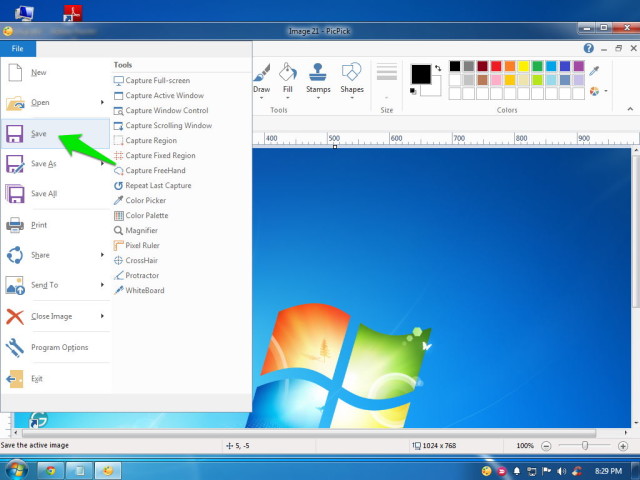Click the Save floppy disk icon

(14, 133)
